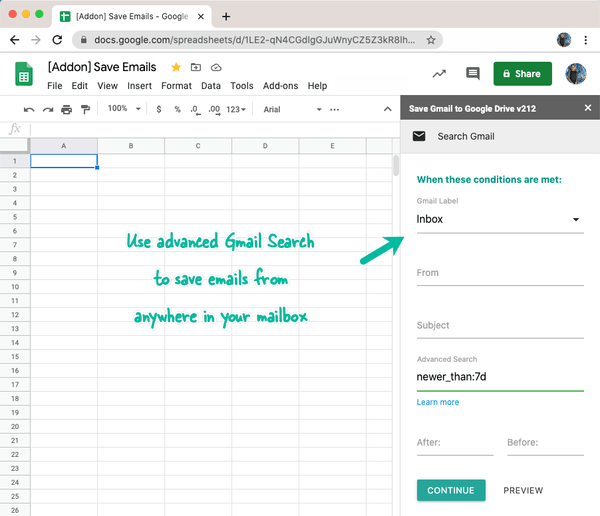Select column D header
Image resolution: width=600 pixels, height=516 pixels.
click(x=265, y=146)
